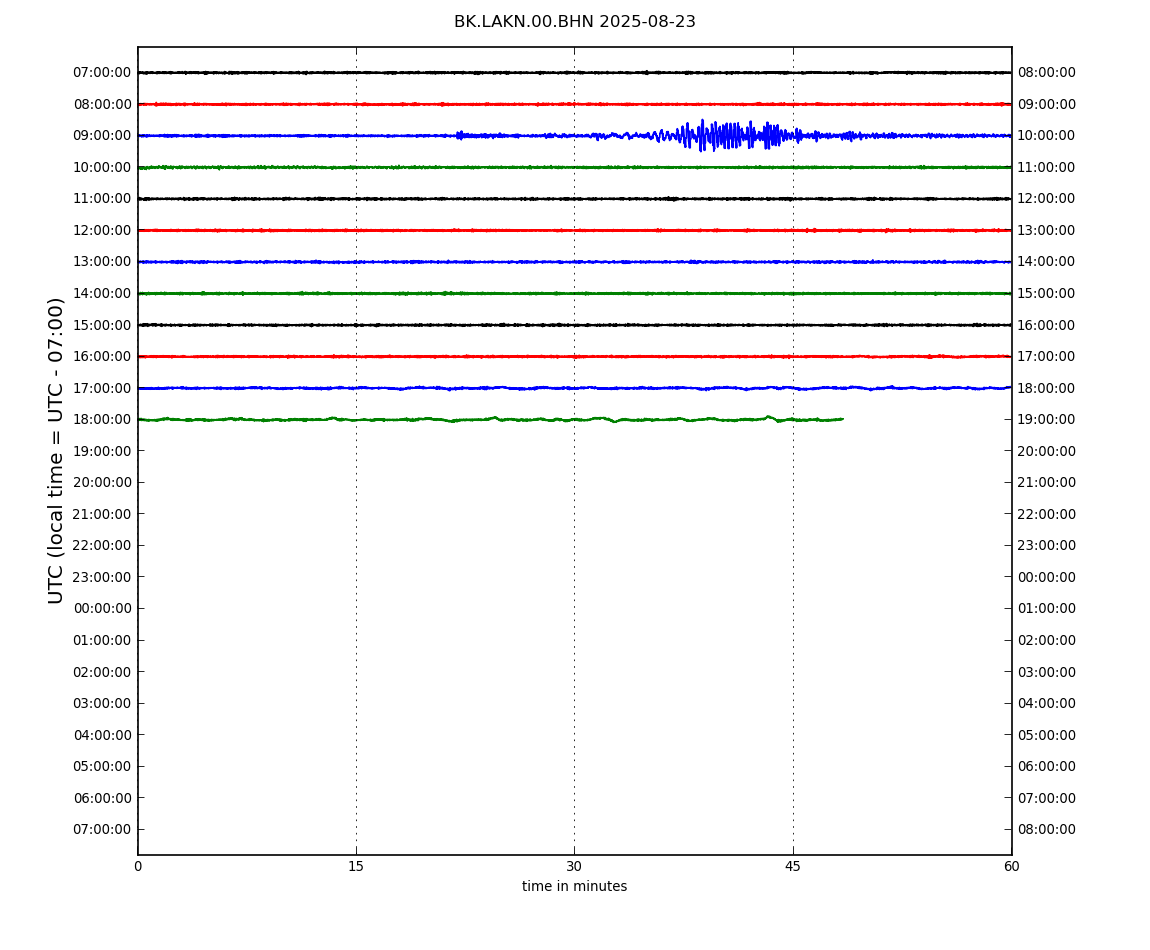The image size is (1150, 950).
Task: Click x-axis tick label 15
Action: pos(356,866)
